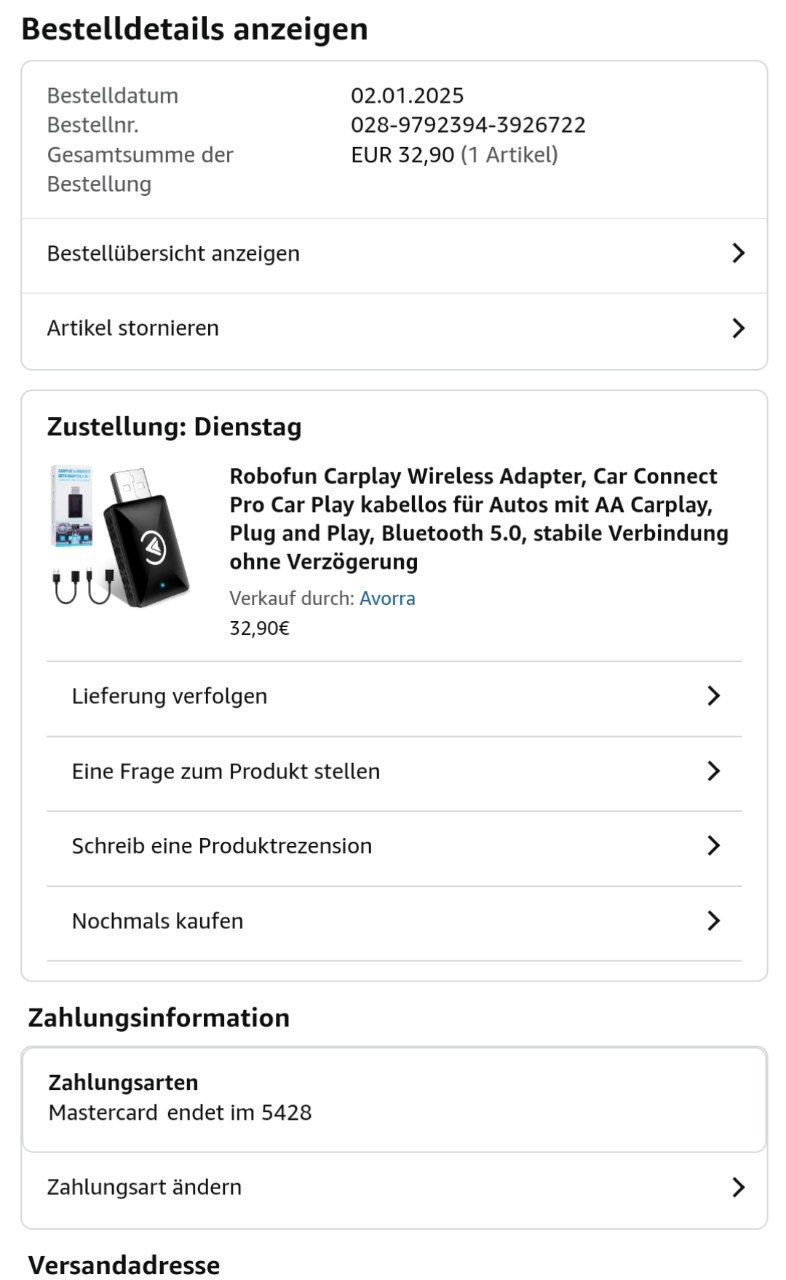
Task: Select Eine Frage zum Produkt stellen
Action: 226,771
